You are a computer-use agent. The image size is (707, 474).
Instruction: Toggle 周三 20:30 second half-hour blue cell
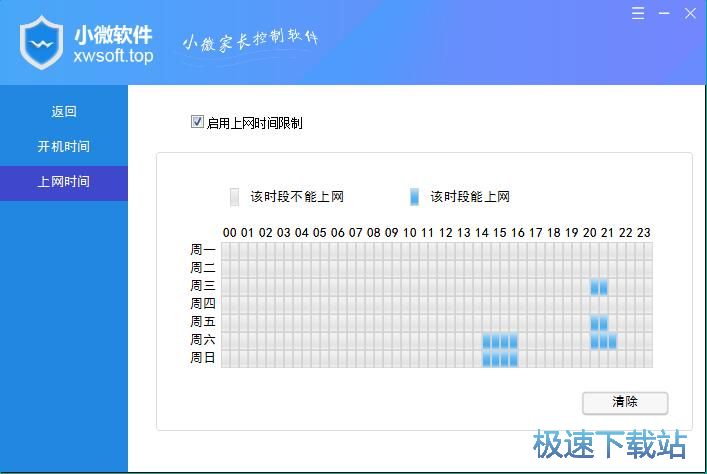(603, 287)
